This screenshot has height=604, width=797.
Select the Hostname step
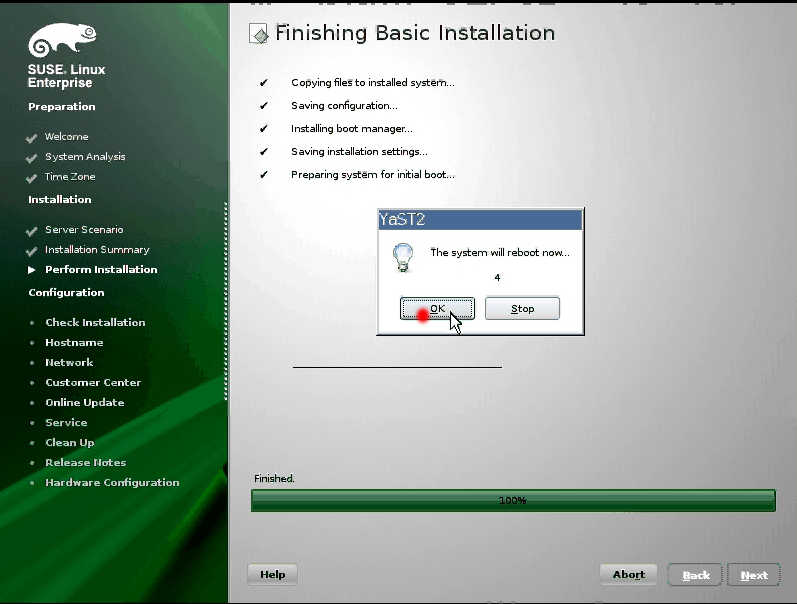point(74,342)
